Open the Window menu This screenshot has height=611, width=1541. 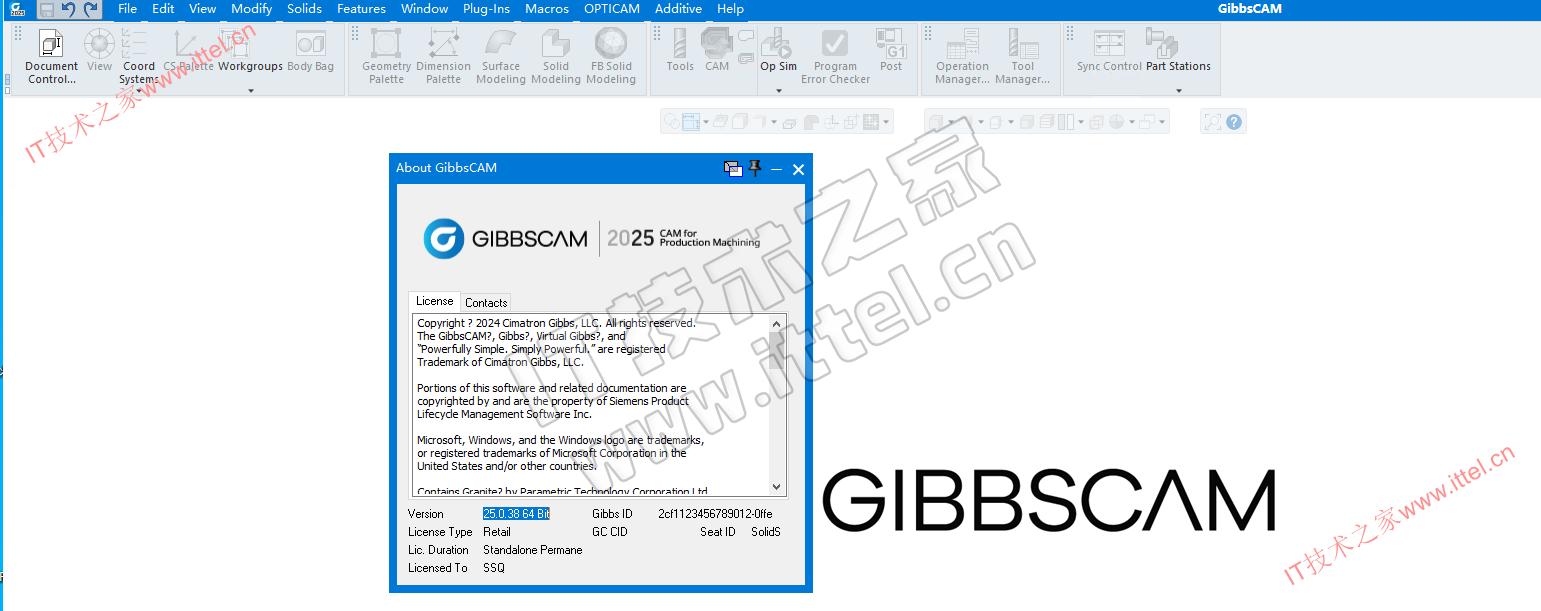click(424, 9)
